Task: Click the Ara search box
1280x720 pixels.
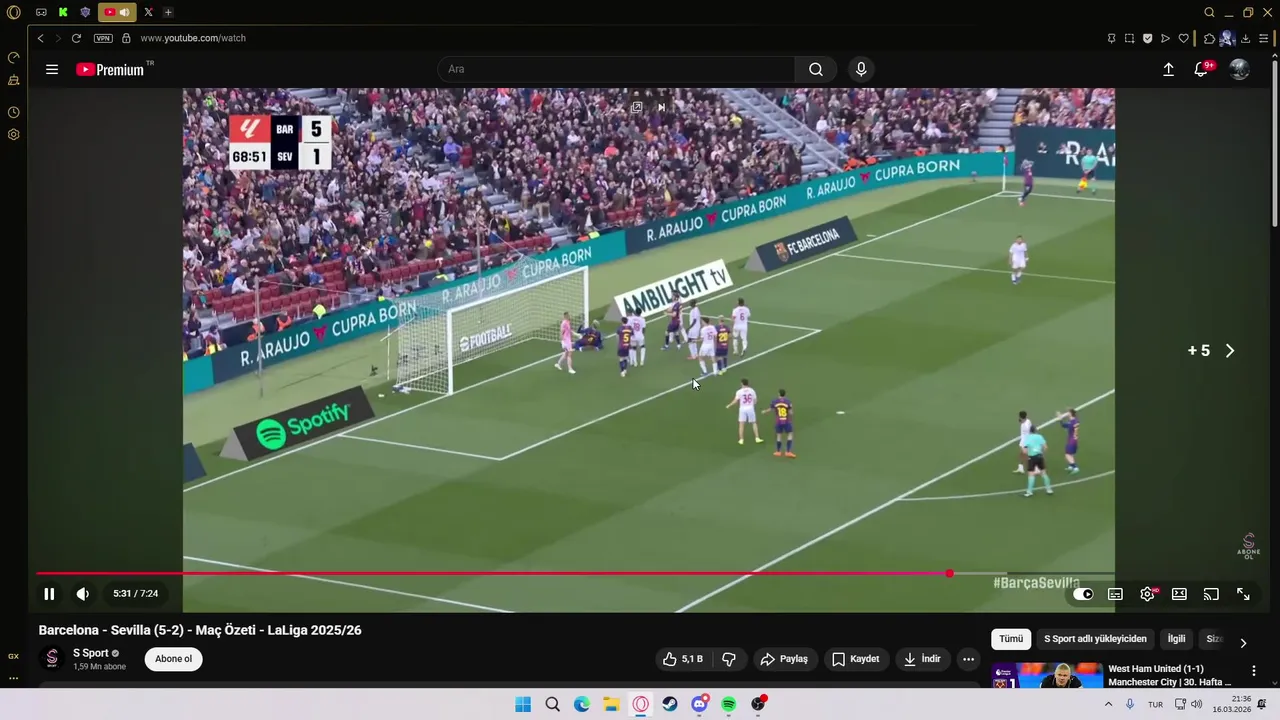Action: tap(616, 69)
